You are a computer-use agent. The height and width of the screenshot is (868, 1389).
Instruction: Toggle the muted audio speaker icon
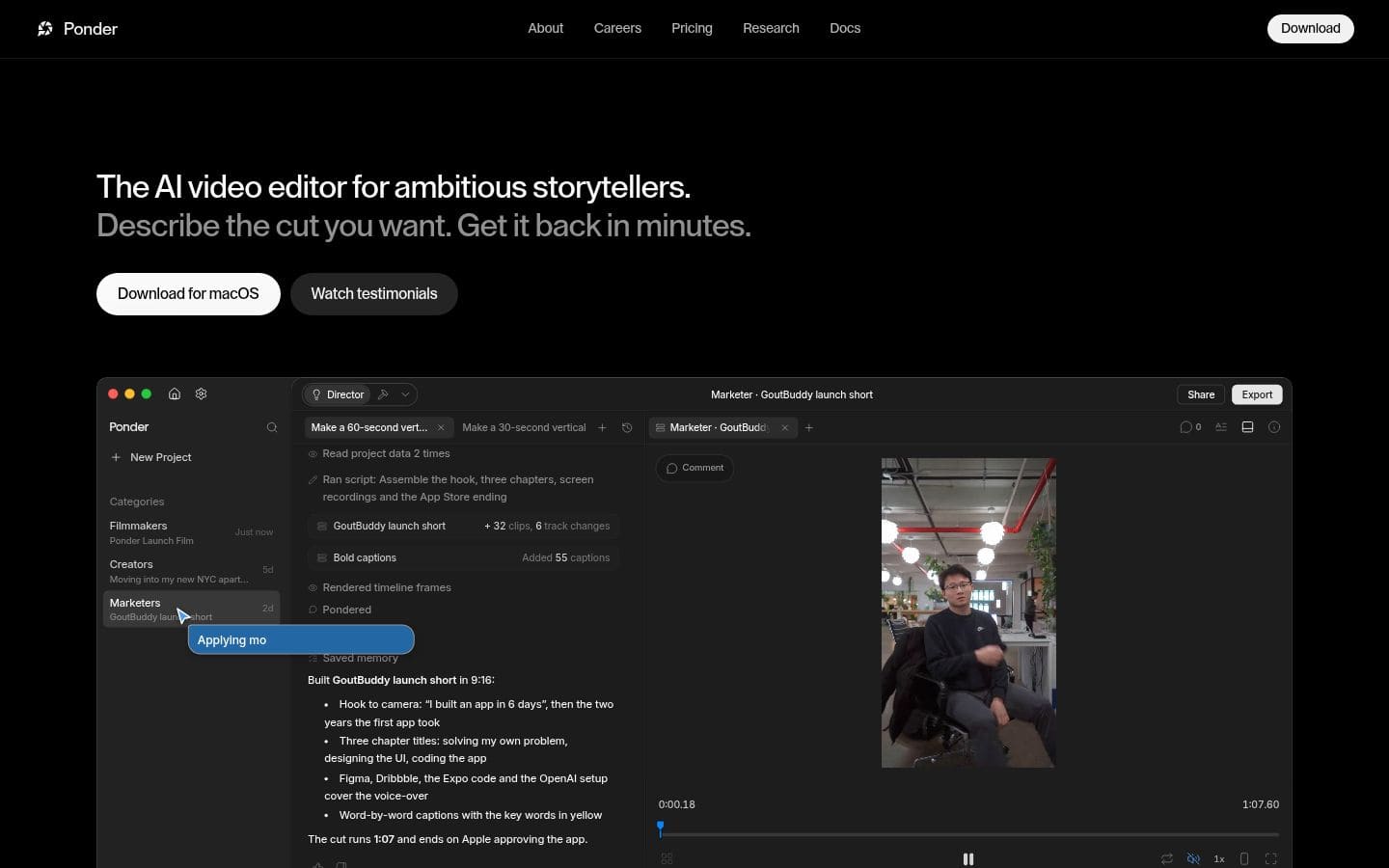1193,858
